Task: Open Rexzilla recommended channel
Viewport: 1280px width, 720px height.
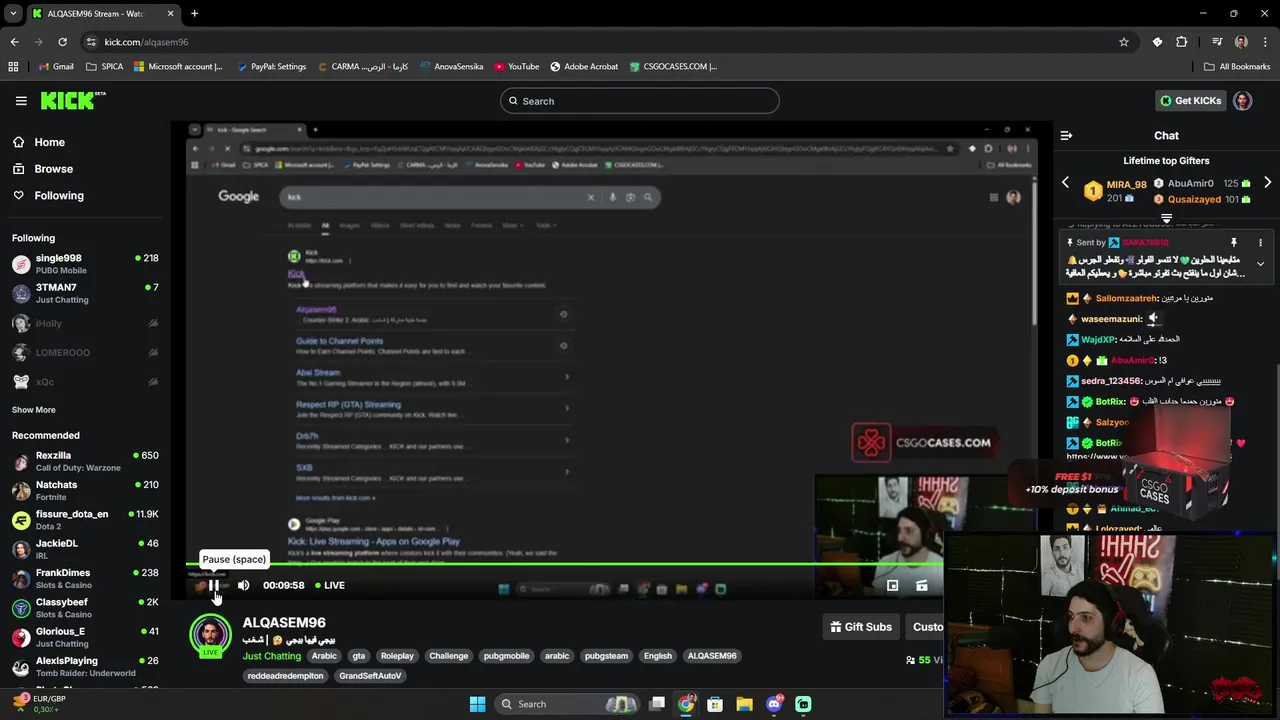Action: click(x=85, y=461)
